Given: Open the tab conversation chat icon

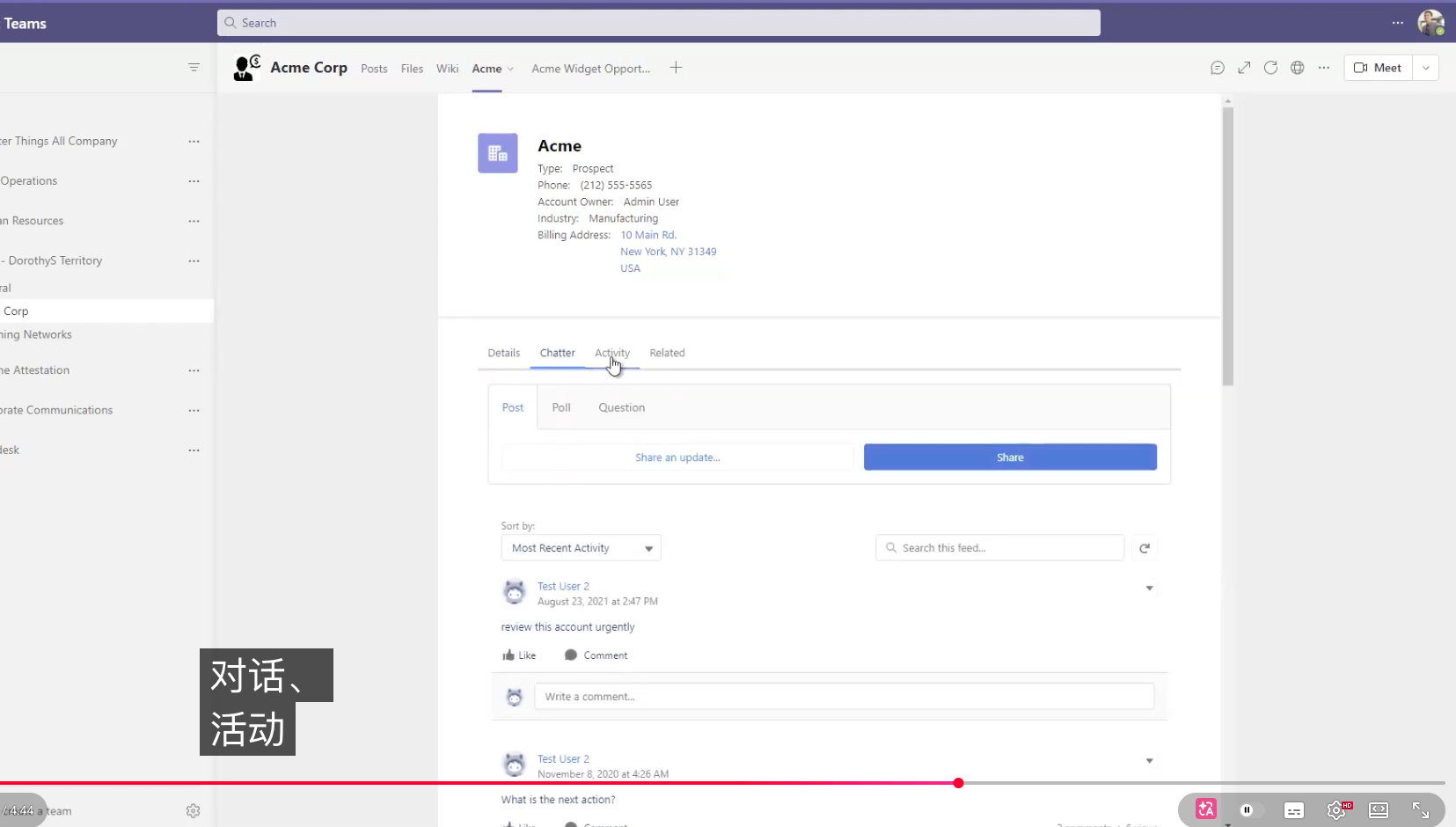Looking at the screenshot, I should click(1218, 68).
